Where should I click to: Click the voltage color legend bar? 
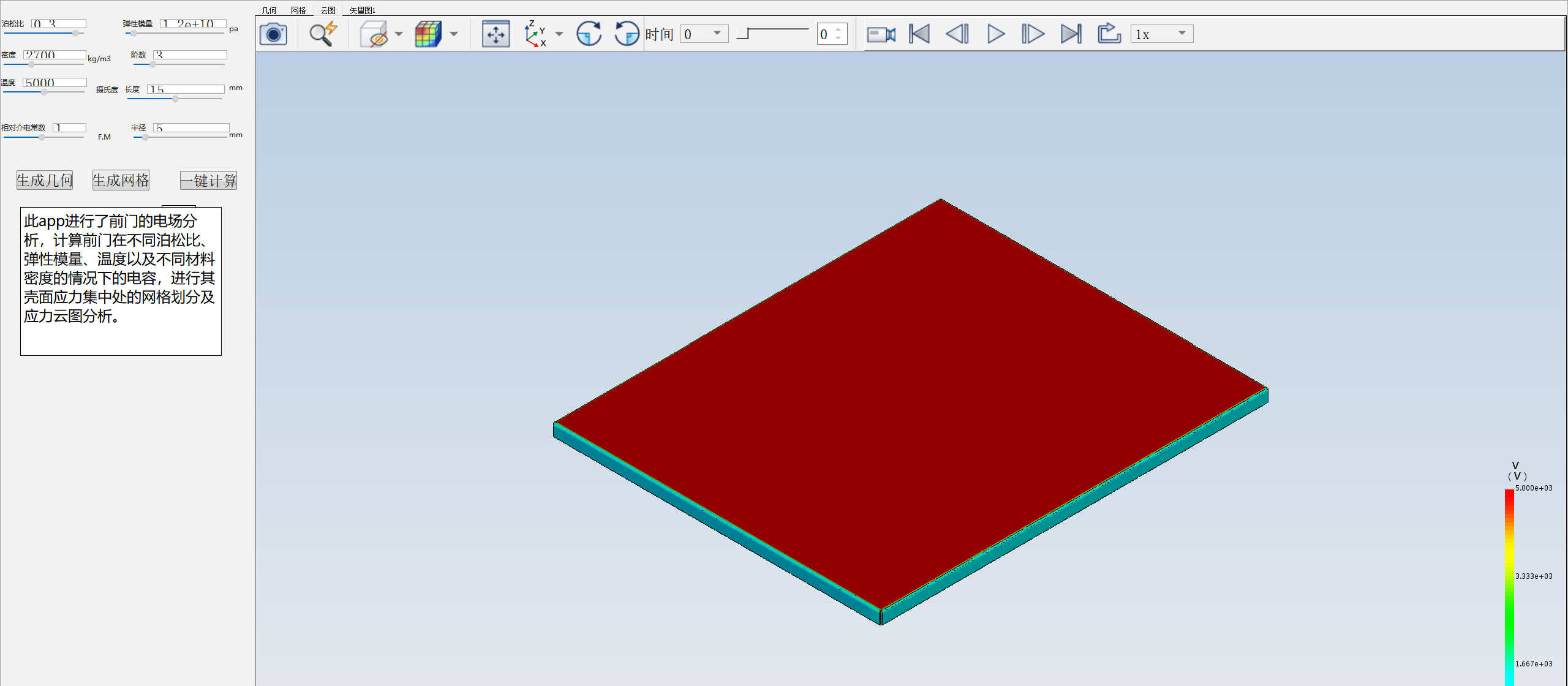pos(1509,587)
